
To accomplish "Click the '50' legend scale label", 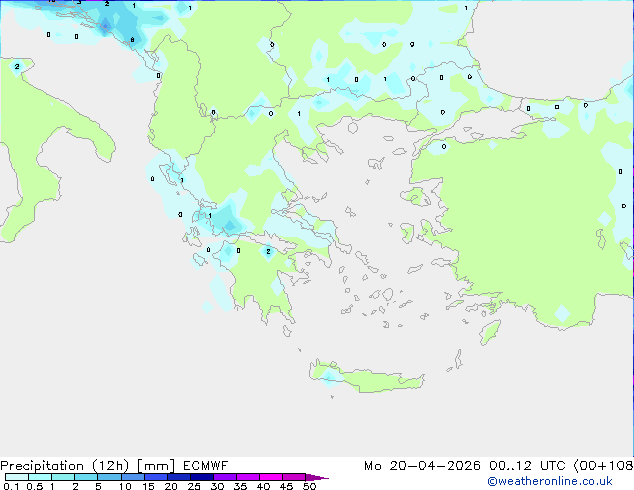I will pyautogui.click(x=310, y=486).
